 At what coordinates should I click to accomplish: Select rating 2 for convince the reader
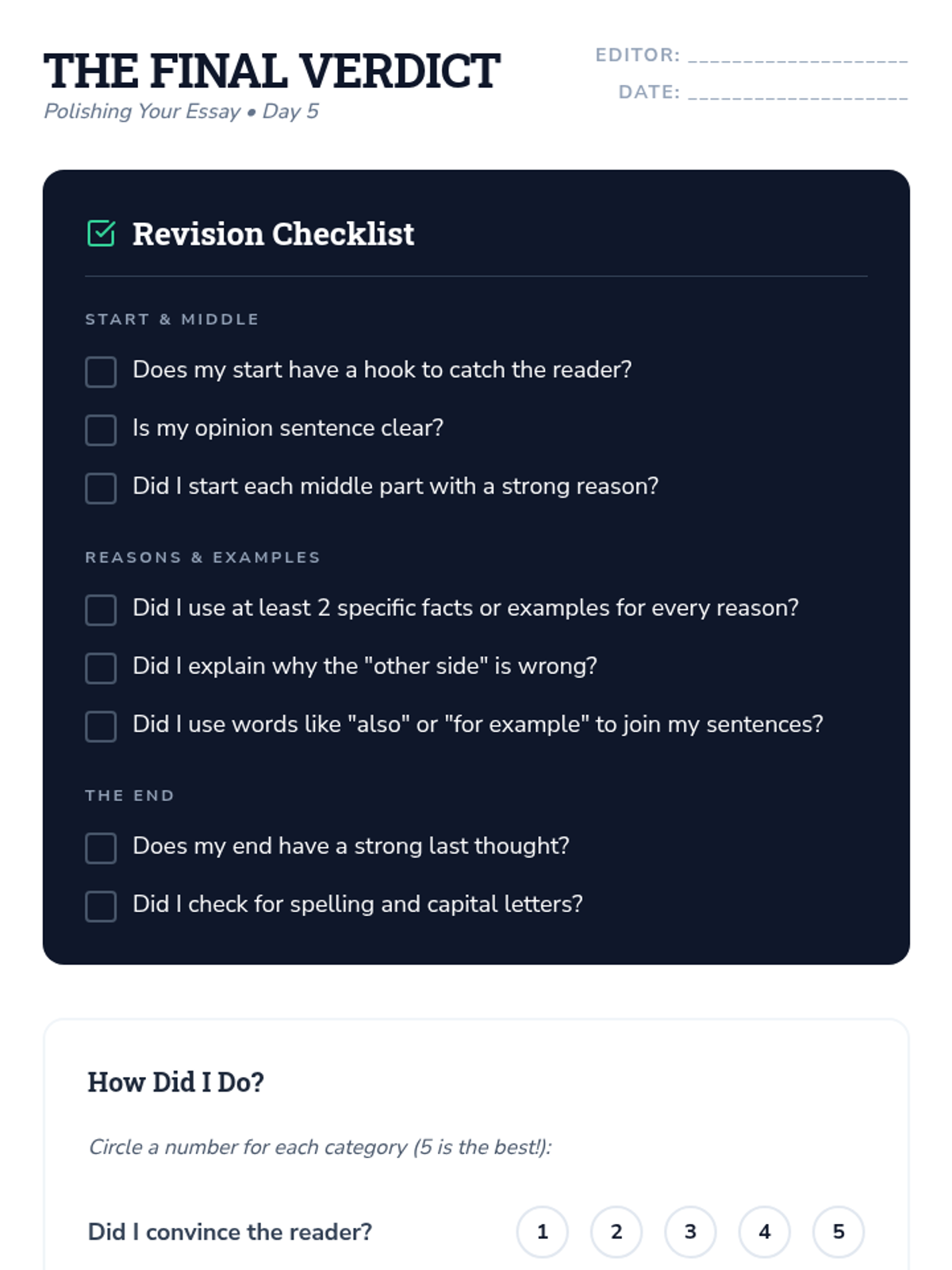click(x=616, y=1232)
